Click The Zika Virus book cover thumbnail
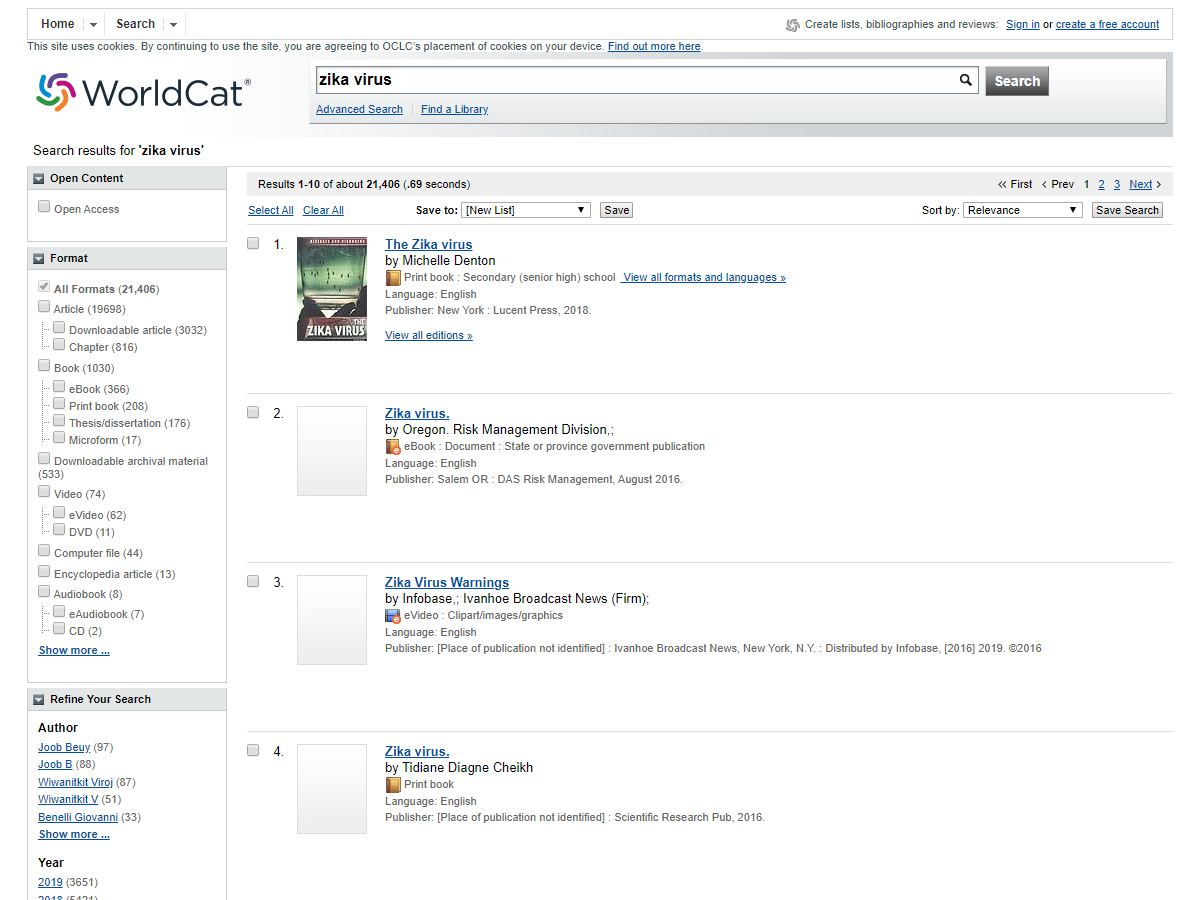This screenshot has width=1200, height=900. (x=331, y=289)
